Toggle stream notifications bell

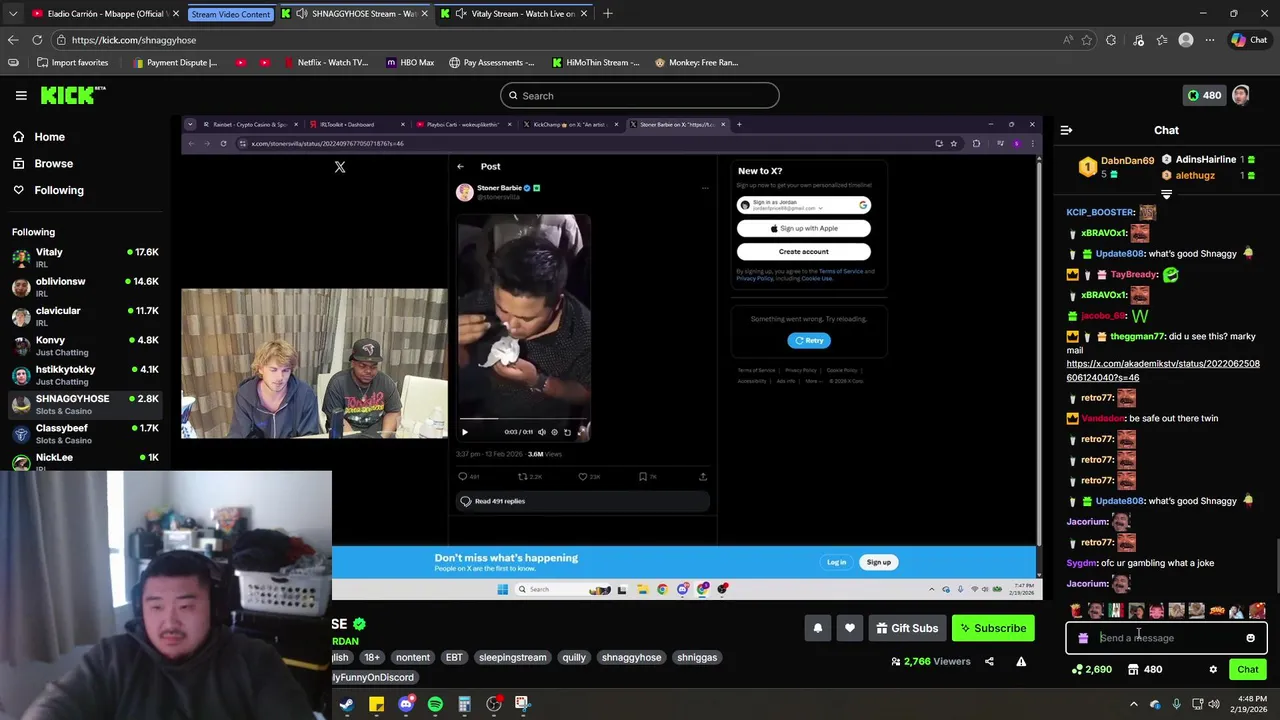817,628
